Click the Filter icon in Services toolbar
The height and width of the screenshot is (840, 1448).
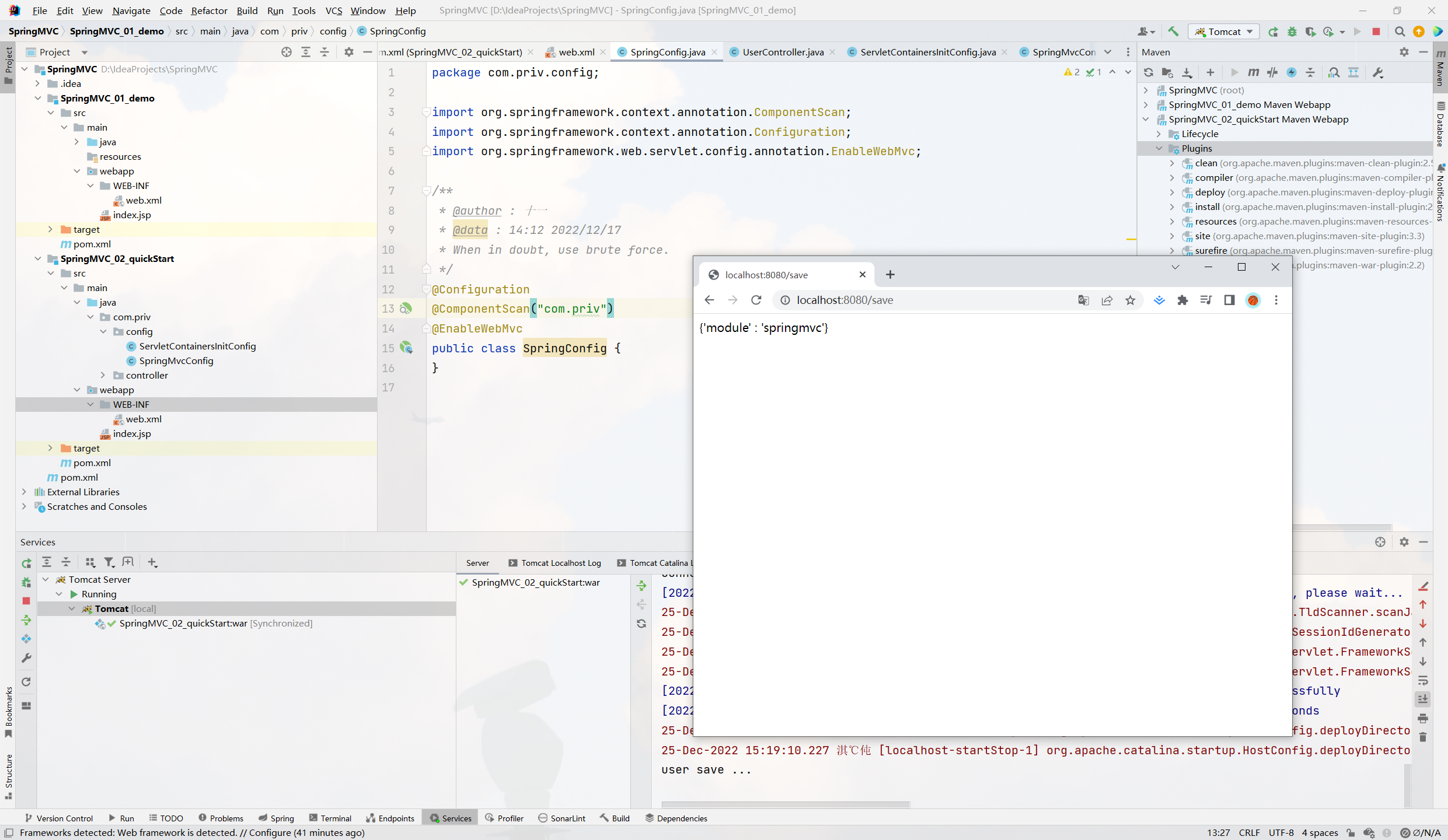[x=109, y=562]
